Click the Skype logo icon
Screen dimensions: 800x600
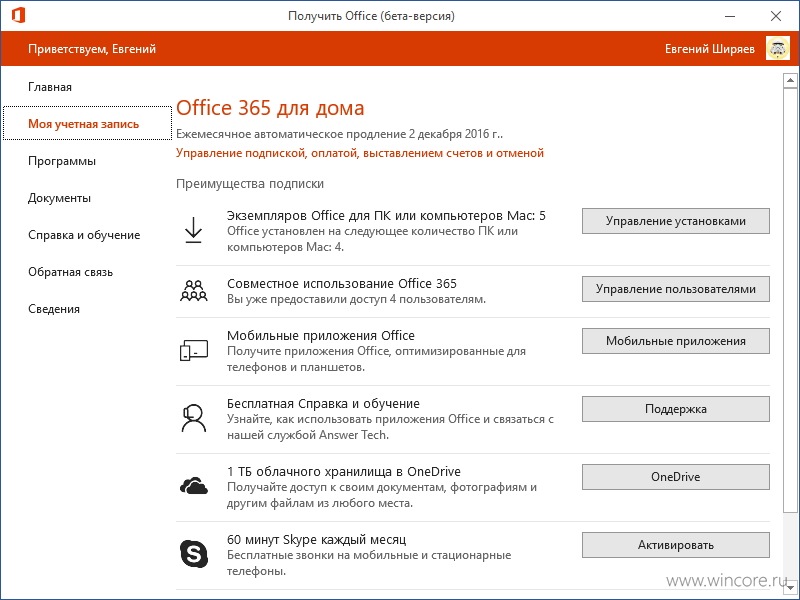194,554
